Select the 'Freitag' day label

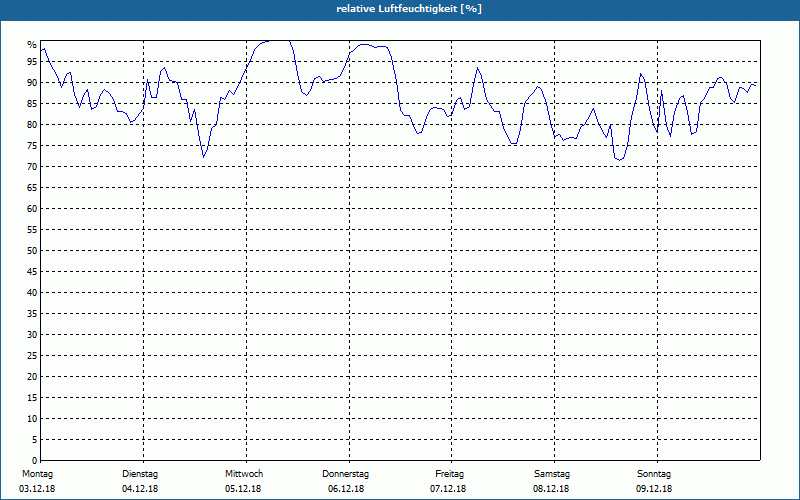pyautogui.click(x=449, y=474)
